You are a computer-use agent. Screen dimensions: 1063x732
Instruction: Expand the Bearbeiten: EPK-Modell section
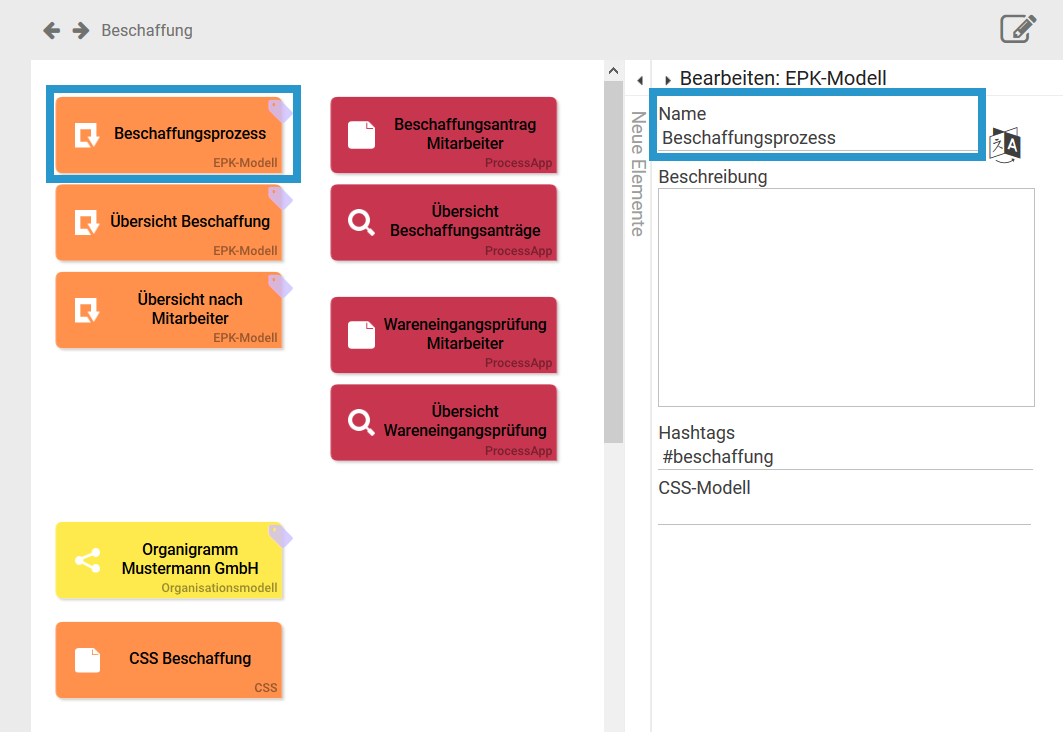click(x=668, y=80)
